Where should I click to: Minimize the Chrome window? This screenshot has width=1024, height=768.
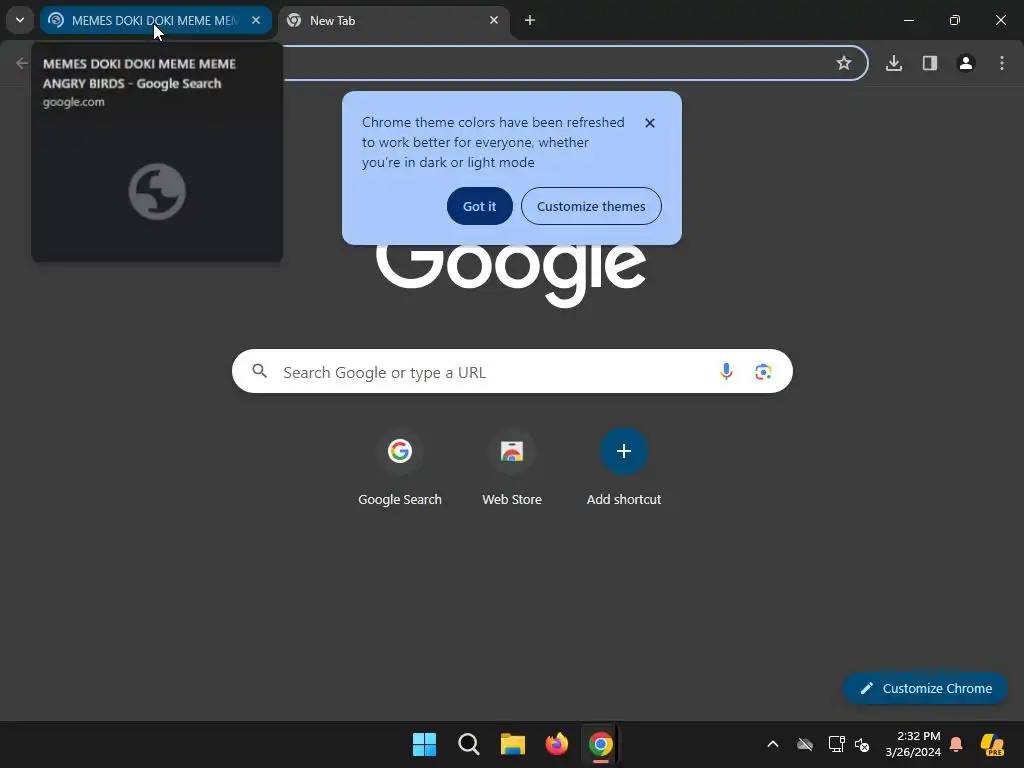pyautogui.click(x=908, y=20)
